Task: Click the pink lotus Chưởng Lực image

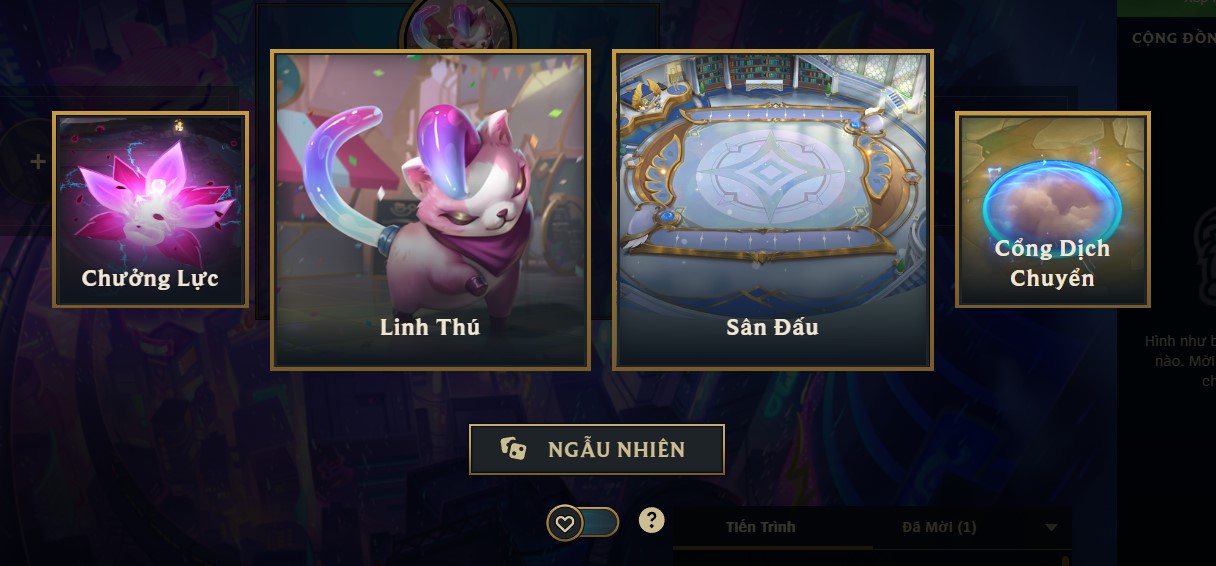Action: click(x=150, y=188)
